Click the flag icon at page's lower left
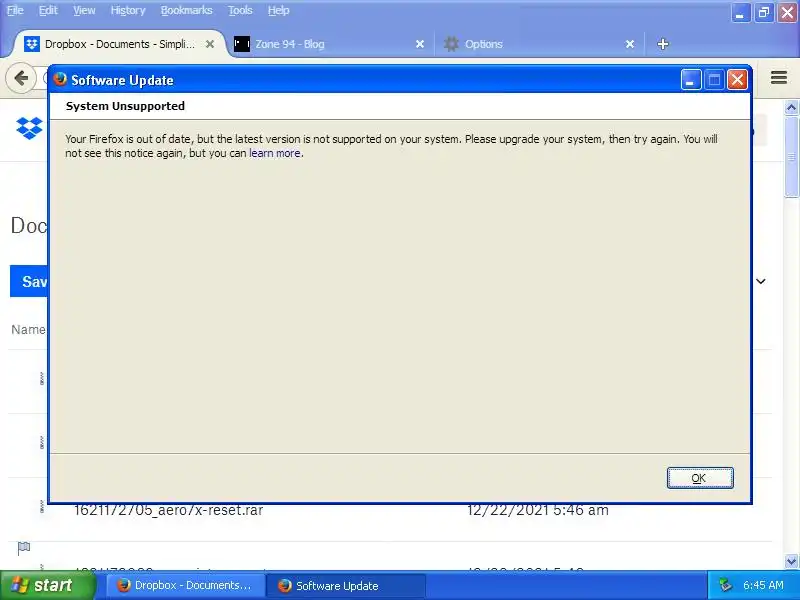 24,548
